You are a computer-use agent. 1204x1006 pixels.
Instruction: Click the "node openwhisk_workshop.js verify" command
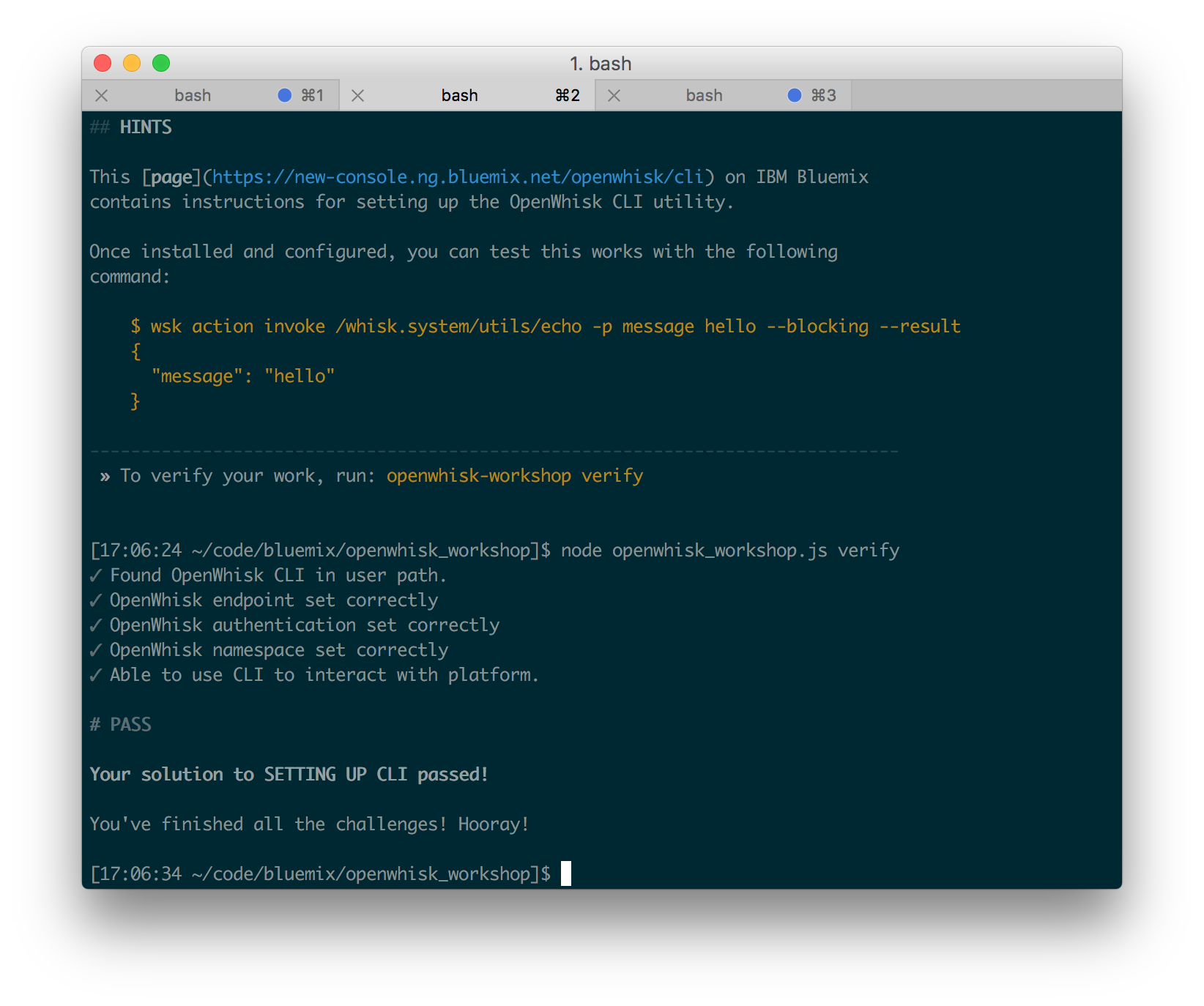730,551
